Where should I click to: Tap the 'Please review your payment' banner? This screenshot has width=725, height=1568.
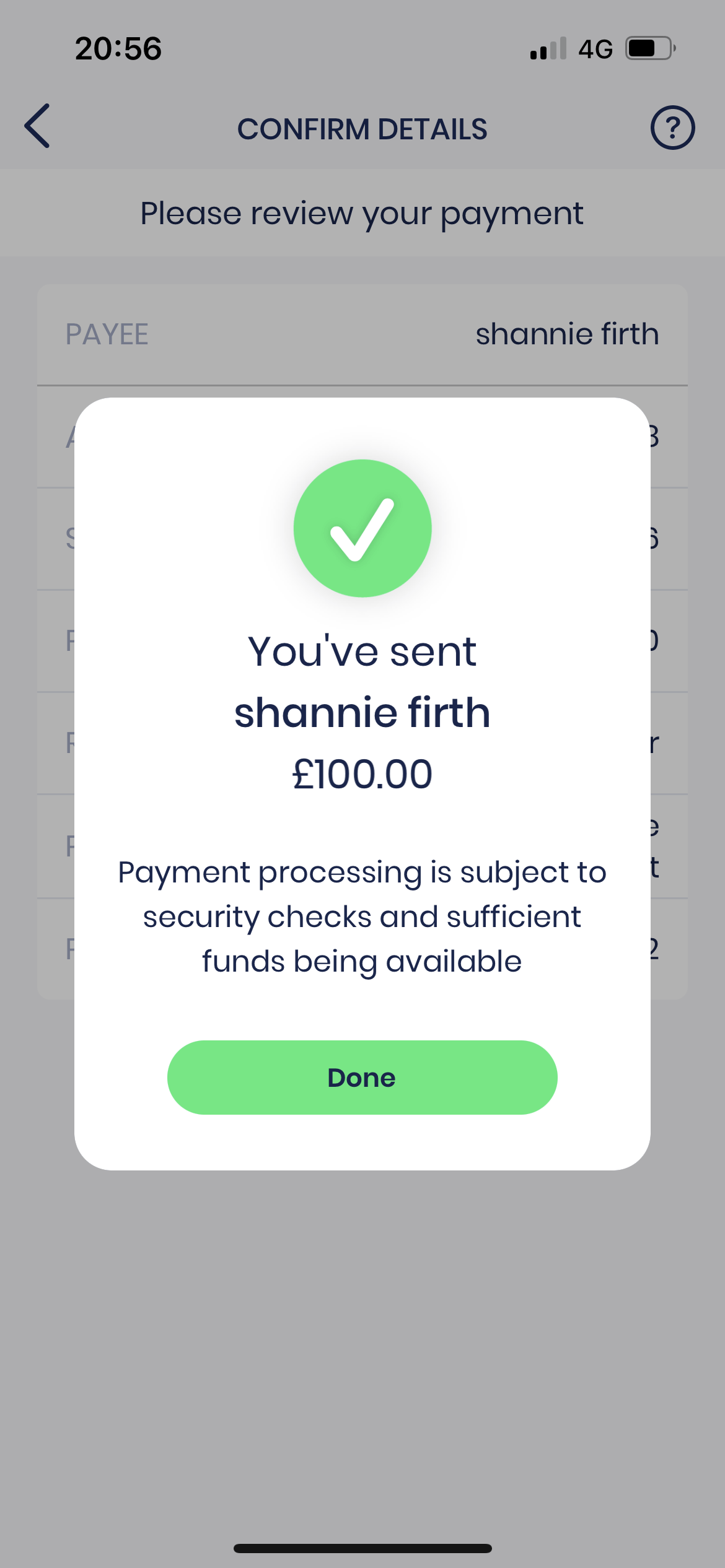coord(362,213)
